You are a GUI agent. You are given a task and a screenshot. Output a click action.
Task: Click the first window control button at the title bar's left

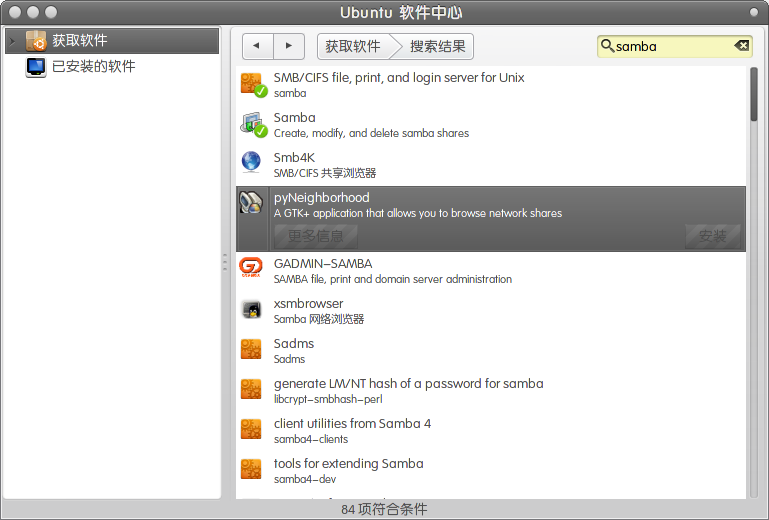(15, 12)
